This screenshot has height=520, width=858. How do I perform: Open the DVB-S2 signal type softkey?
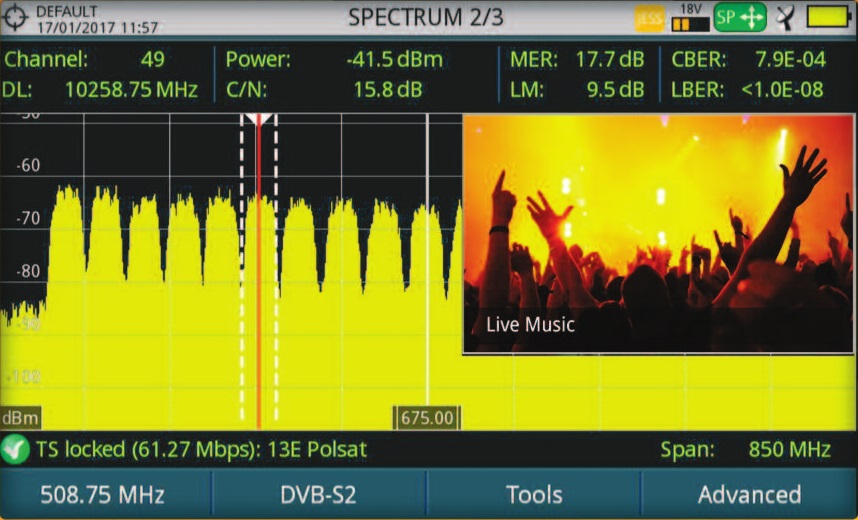point(318,494)
